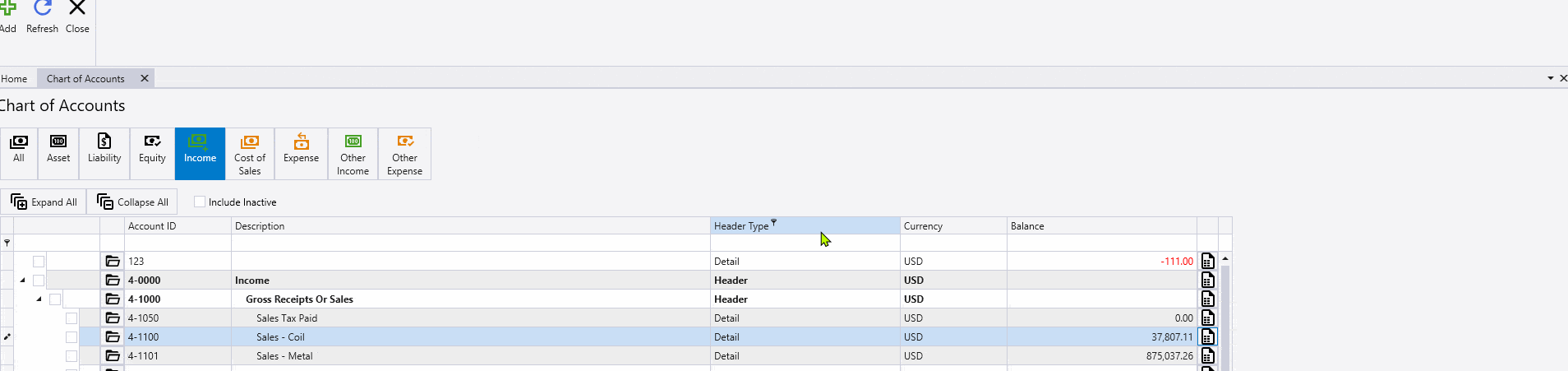
Task: Click the Account ID filter input cell
Action: (x=178, y=243)
